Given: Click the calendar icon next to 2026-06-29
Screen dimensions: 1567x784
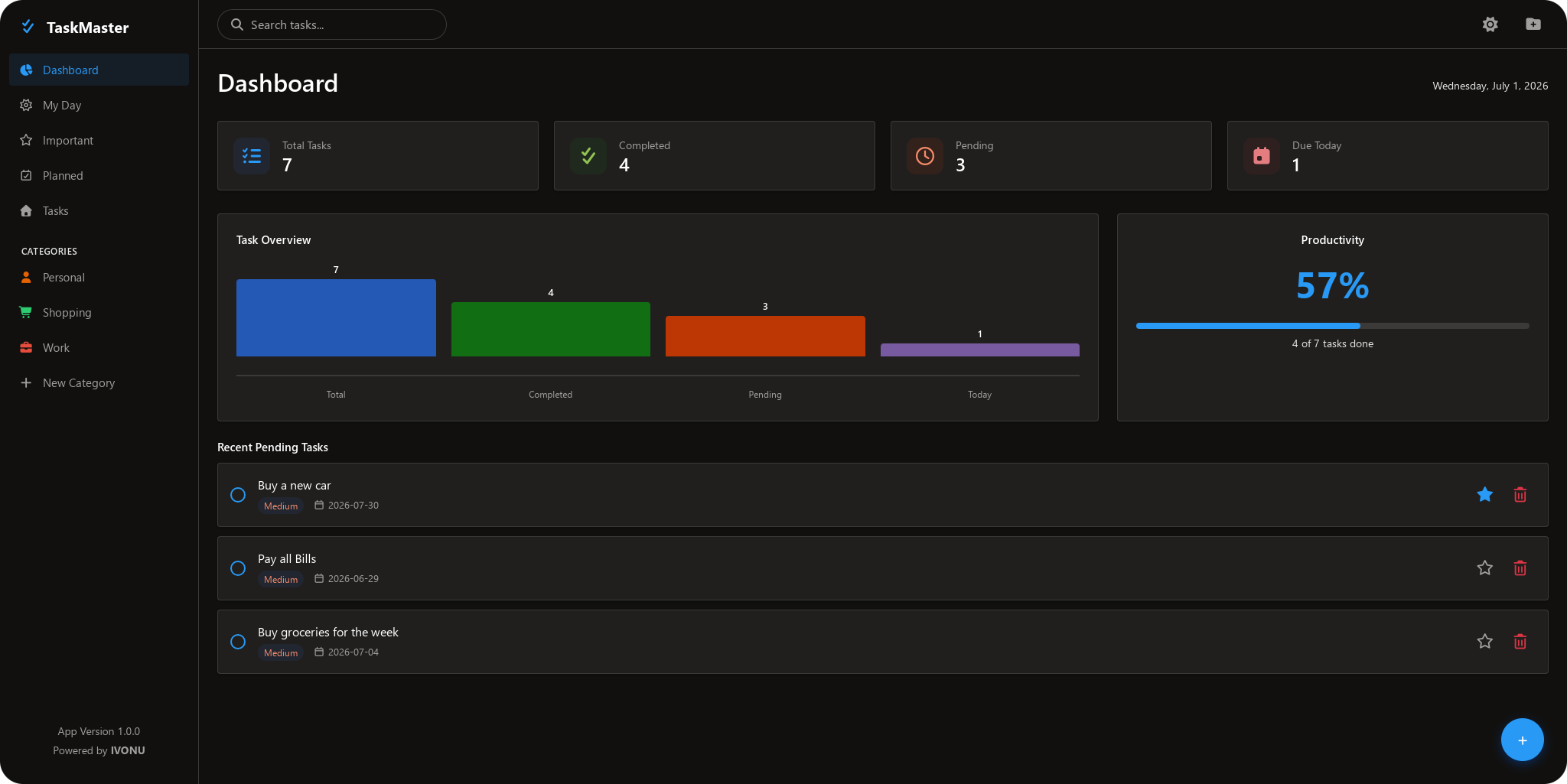Looking at the screenshot, I should click(319, 578).
